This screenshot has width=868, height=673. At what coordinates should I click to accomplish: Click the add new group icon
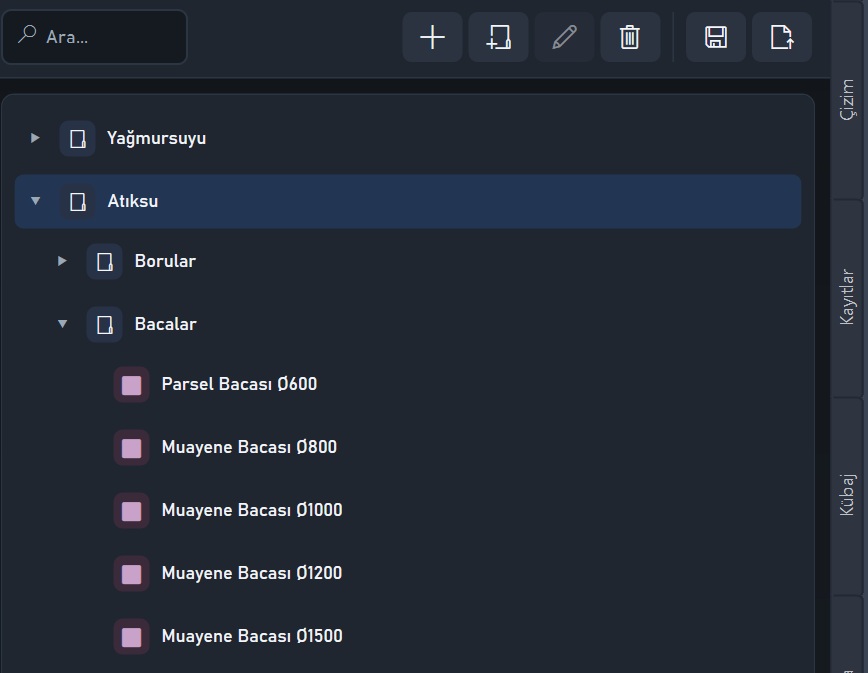tap(498, 37)
